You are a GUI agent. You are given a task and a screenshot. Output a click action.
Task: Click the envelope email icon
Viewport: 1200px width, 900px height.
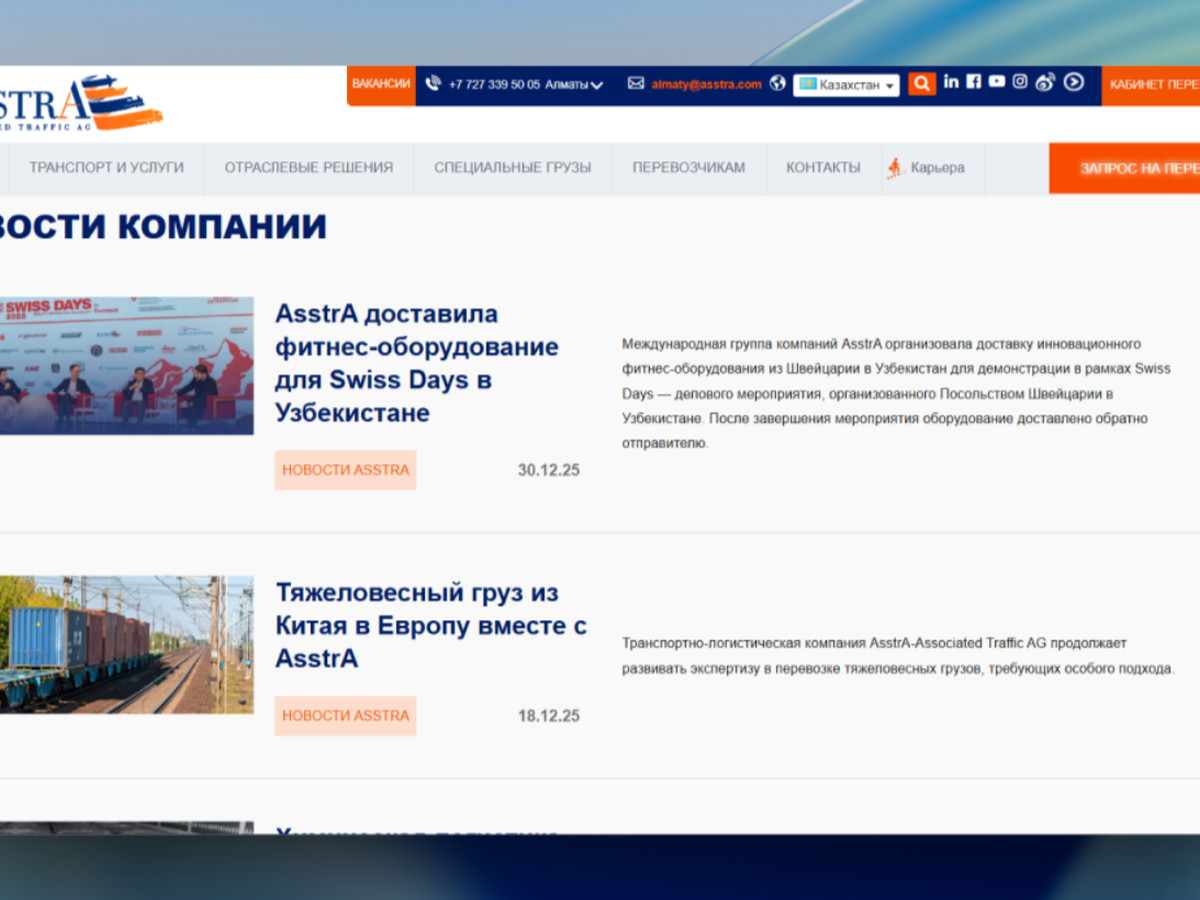(636, 84)
